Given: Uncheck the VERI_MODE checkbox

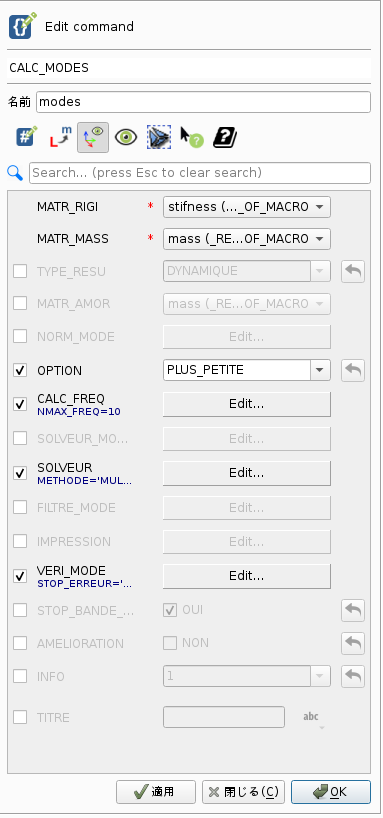Looking at the screenshot, I should click(x=20, y=576).
